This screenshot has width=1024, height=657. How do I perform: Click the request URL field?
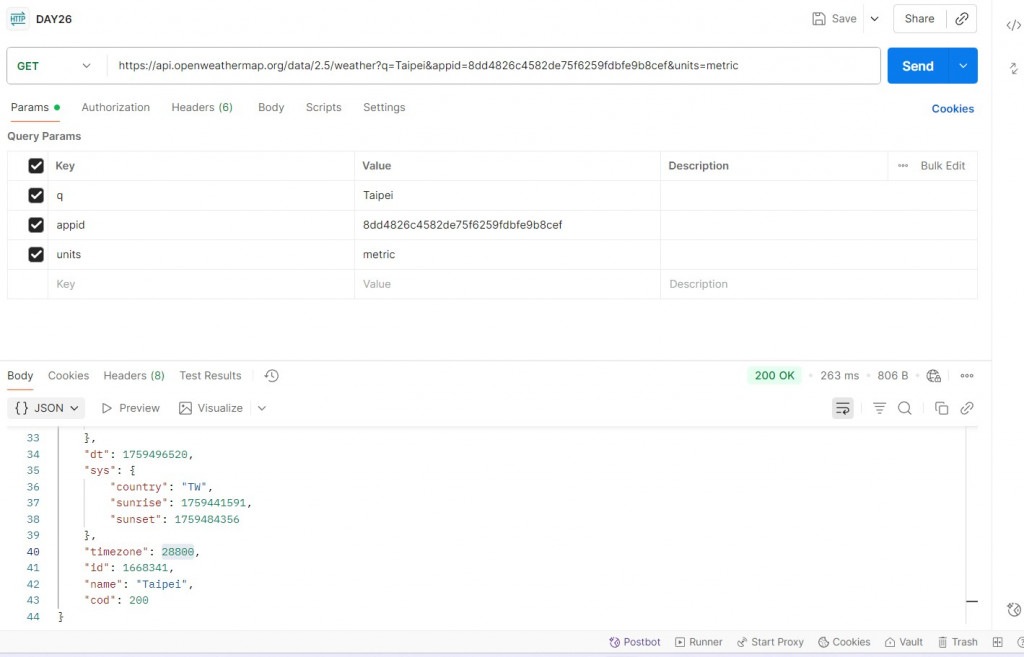[x=494, y=66]
